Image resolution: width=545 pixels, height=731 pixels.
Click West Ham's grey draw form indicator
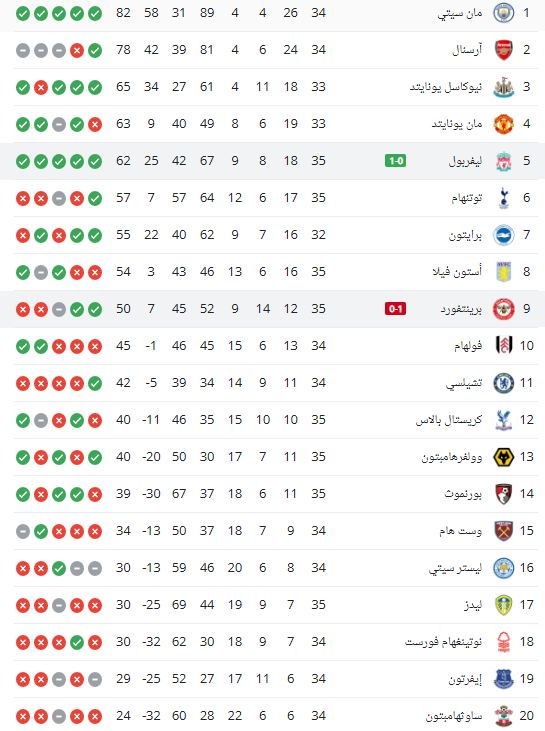point(23,531)
